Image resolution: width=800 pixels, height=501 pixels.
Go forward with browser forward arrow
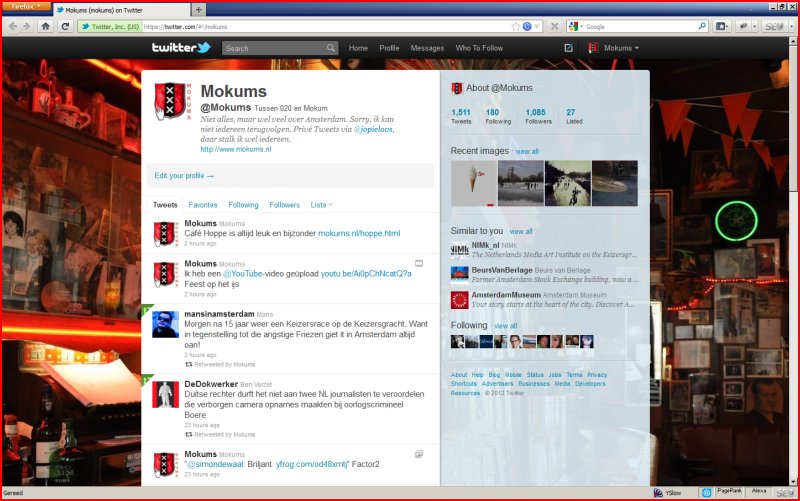(27, 27)
